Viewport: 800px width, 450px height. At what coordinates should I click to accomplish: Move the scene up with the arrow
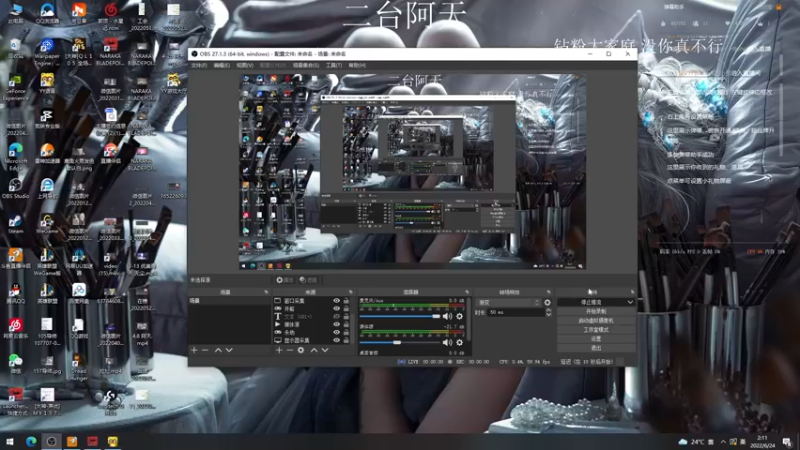click(x=218, y=350)
